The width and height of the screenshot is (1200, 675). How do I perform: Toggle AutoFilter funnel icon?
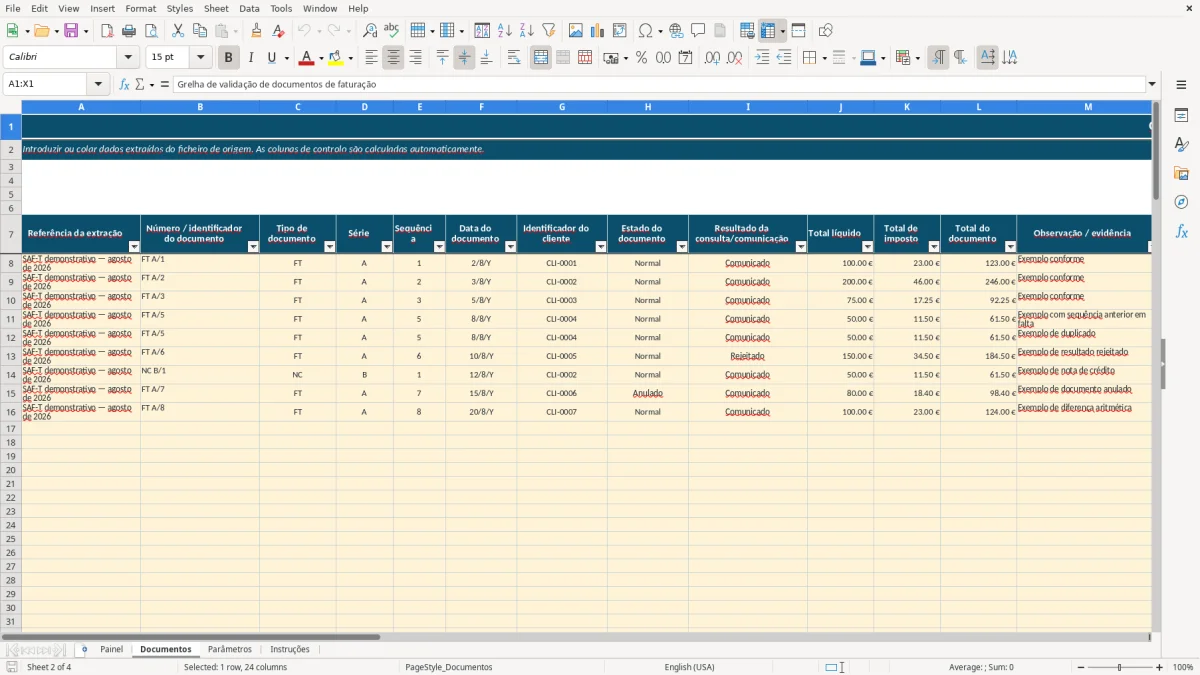click(548, 31)
